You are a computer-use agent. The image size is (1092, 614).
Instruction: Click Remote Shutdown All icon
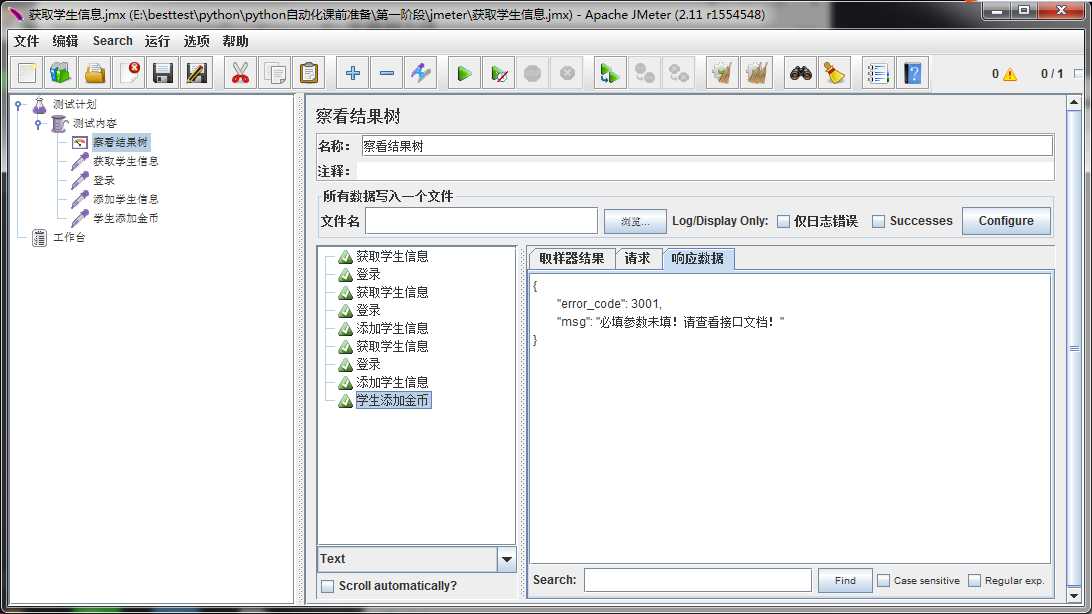[x=678, y=73]
